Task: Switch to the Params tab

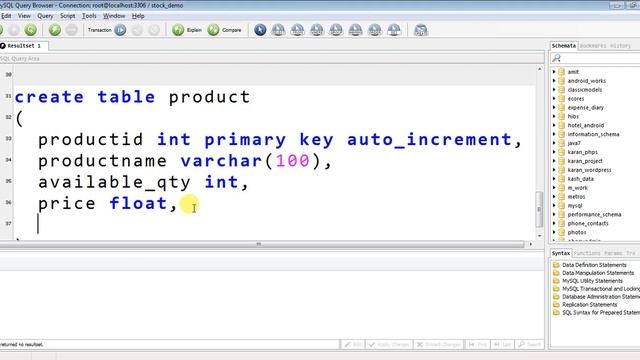Action: pyautogui.click(x=613, y=253)
